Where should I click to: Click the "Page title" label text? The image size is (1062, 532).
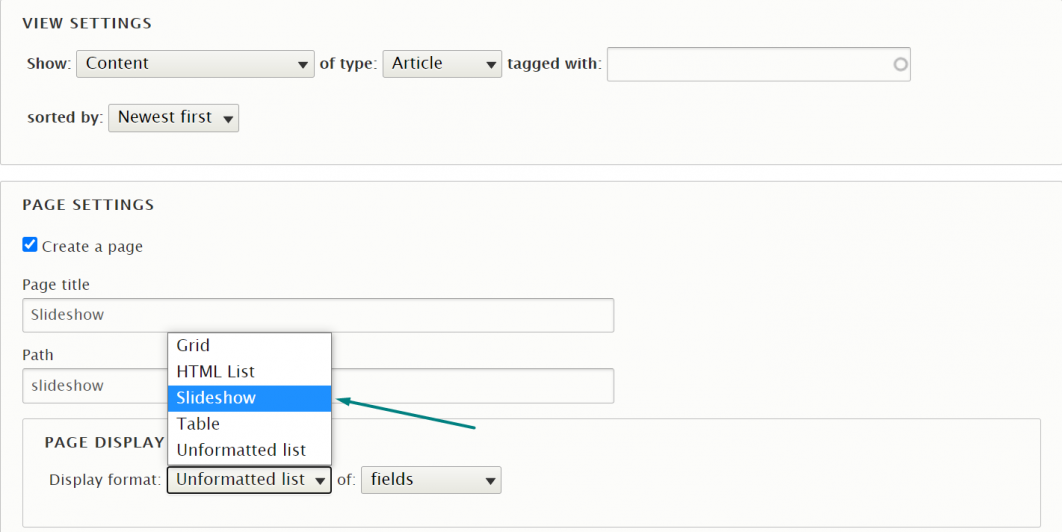click(56, 285)
